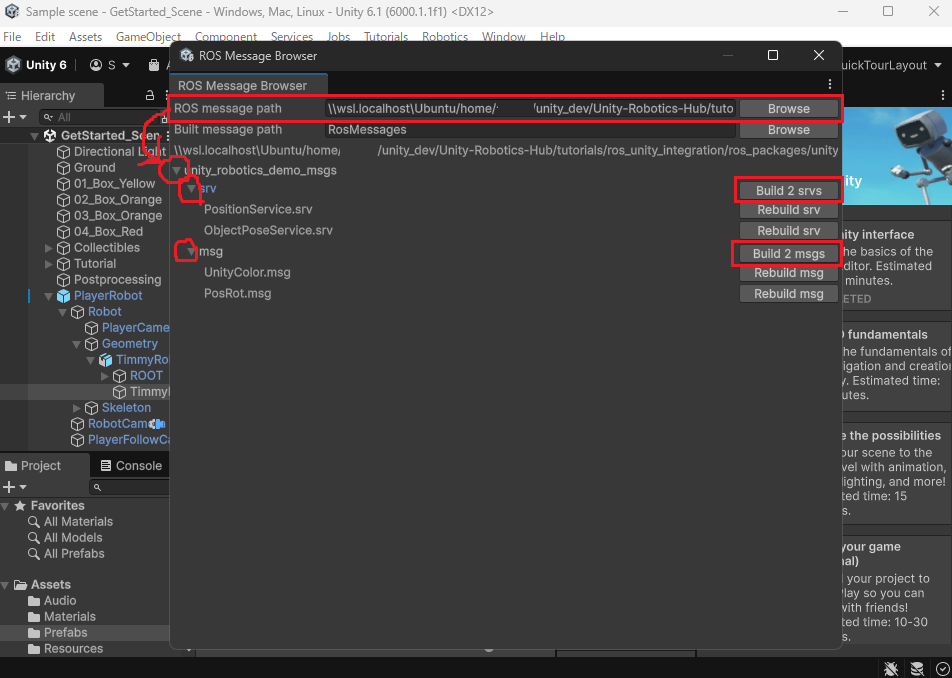Click the Hierarchy add plus button

tap(9, 117)
